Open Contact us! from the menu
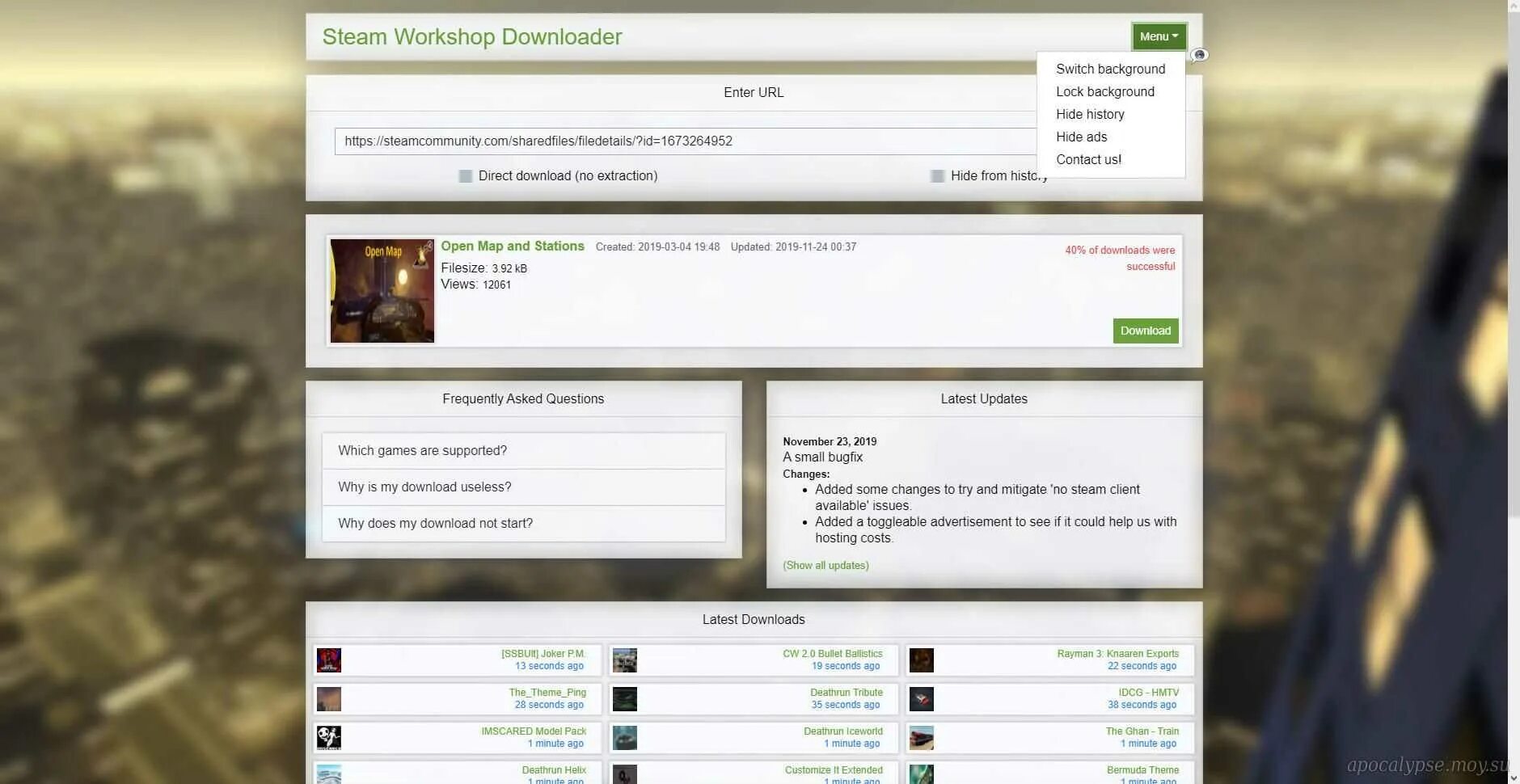The image size is (1520, 784). [1111, 160]
